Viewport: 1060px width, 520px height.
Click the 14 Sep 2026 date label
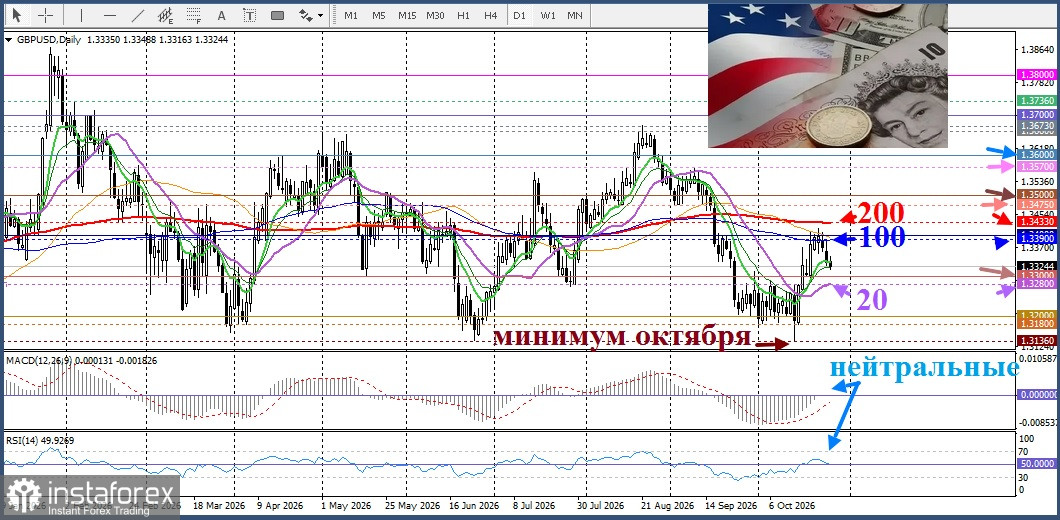tap(731, 506)
